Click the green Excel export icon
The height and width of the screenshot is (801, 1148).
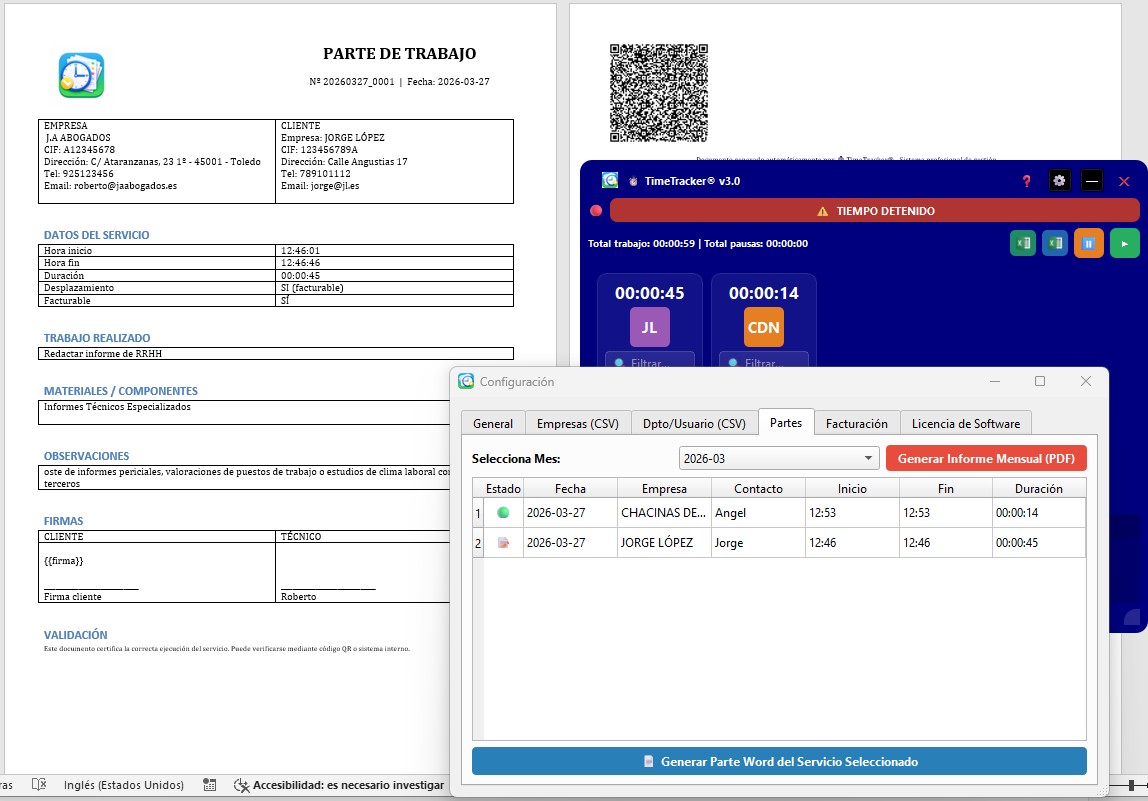coord(1023,243)
